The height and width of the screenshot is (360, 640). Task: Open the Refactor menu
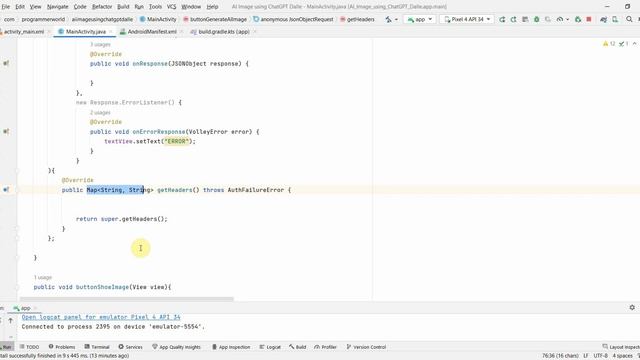[x=102, y=7]
